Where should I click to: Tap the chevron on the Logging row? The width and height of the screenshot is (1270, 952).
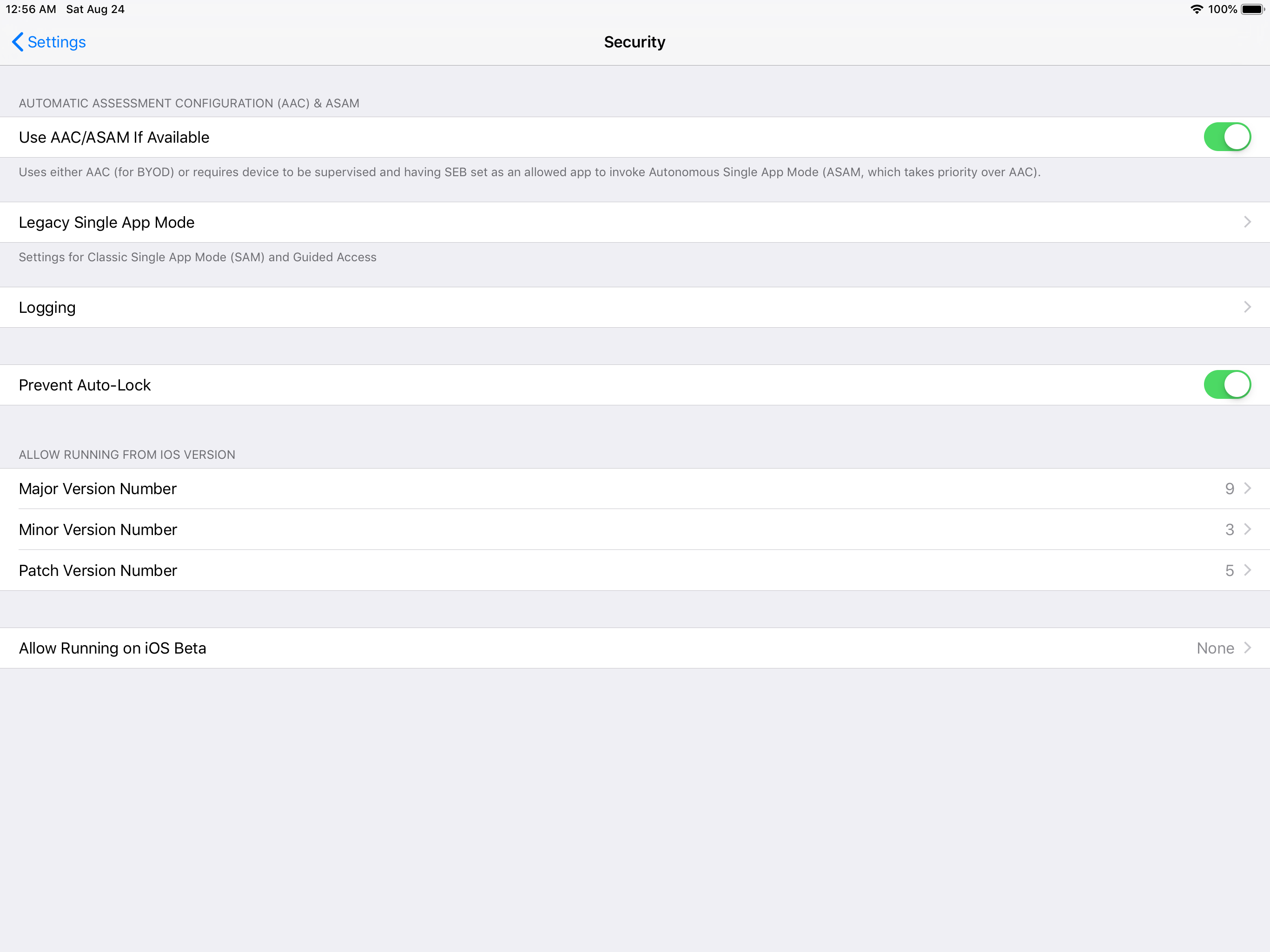[1247, 307]
